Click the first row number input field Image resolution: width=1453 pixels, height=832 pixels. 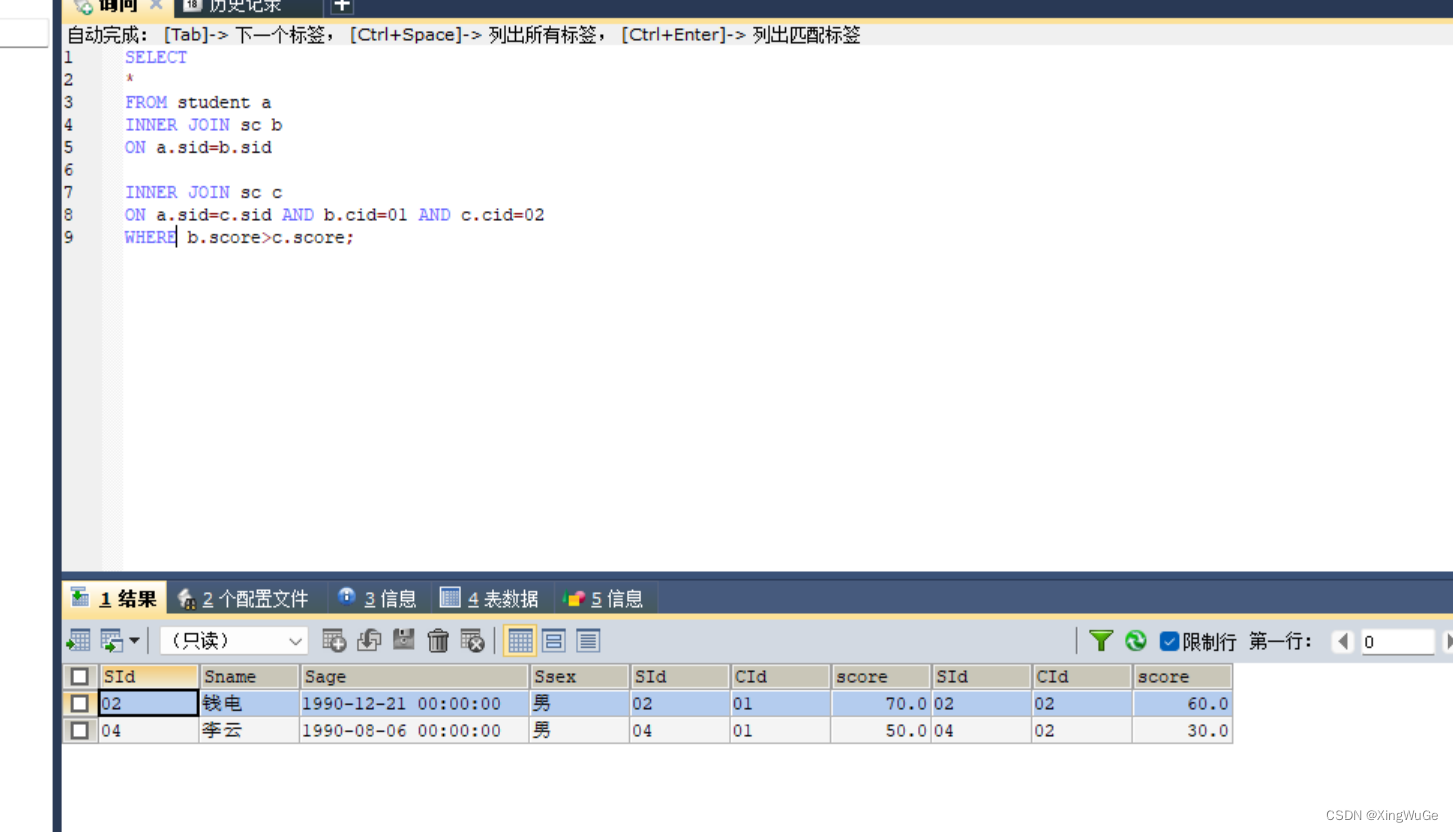[x=1398, y=641]
